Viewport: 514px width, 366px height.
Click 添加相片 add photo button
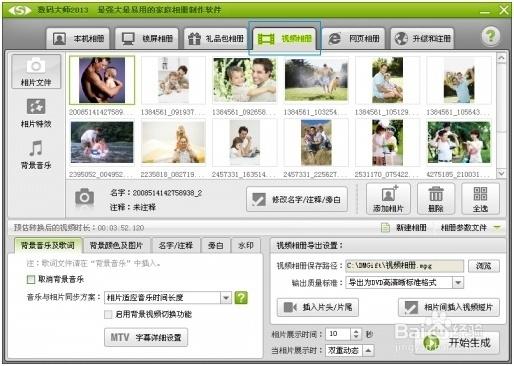point(388,199)
